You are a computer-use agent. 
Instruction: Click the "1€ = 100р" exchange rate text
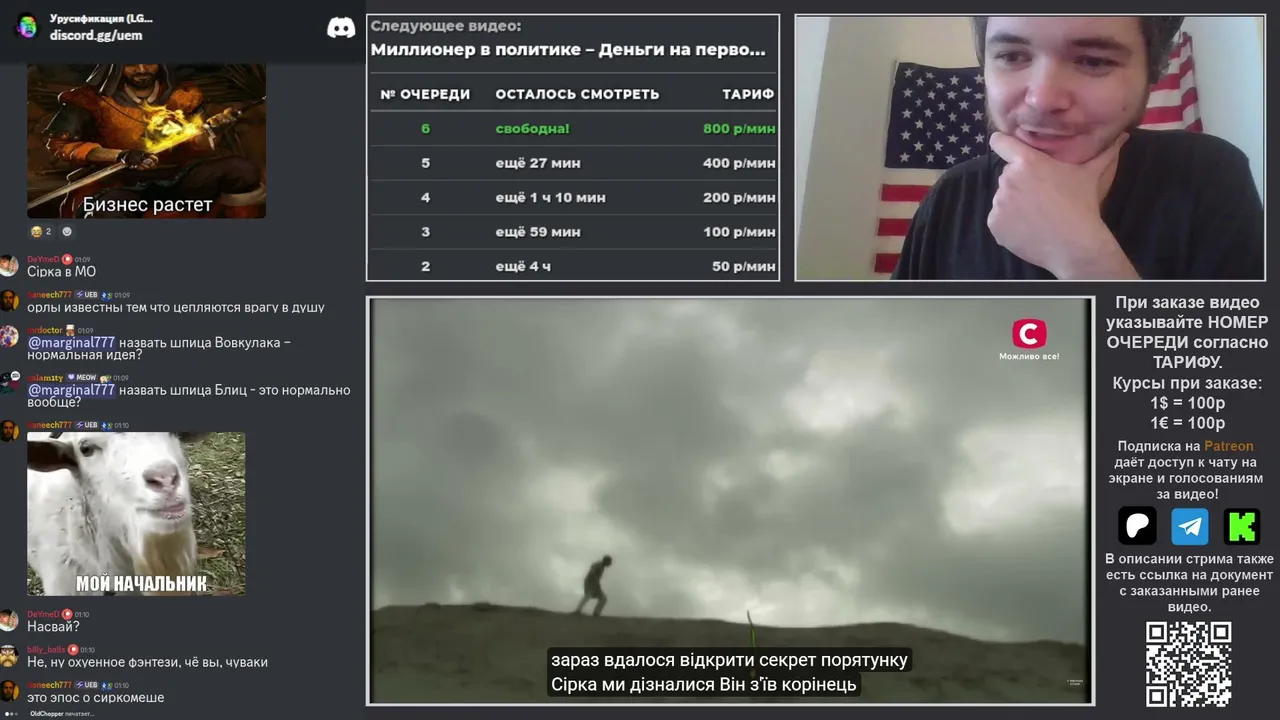coord(1188,423)
